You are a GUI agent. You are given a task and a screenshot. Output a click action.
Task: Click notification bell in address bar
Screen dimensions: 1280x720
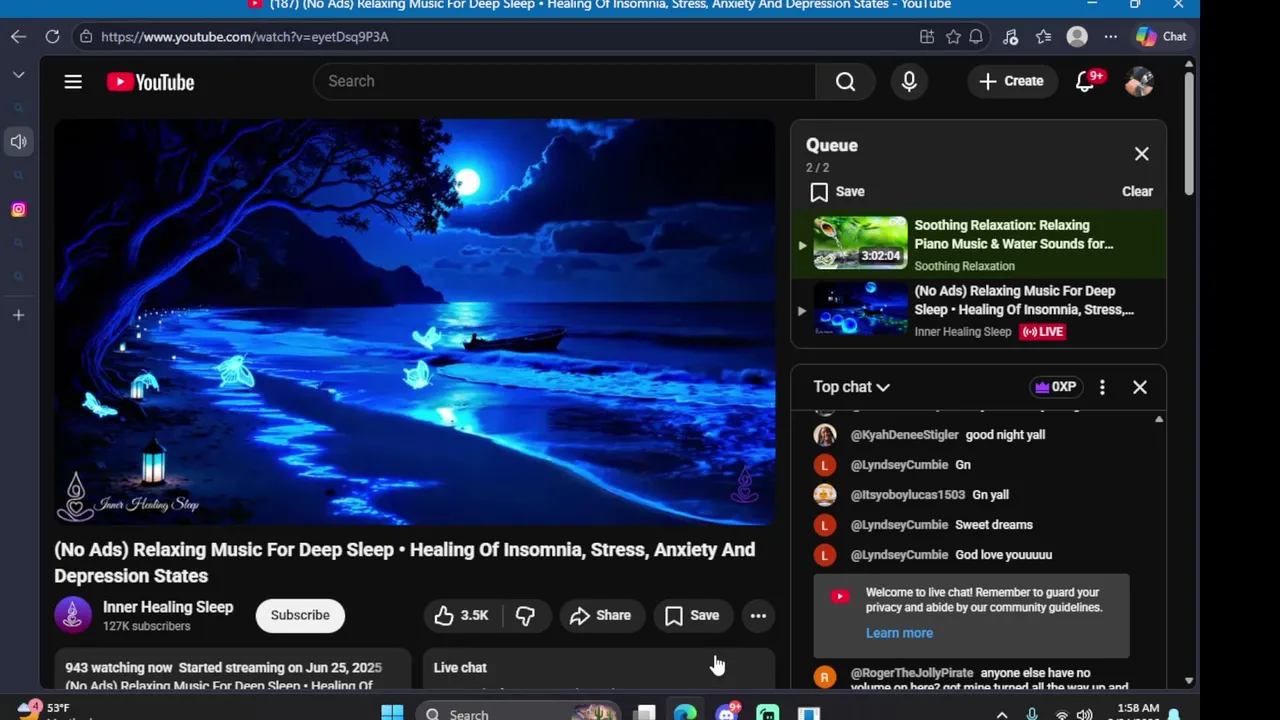coord(976,36)
